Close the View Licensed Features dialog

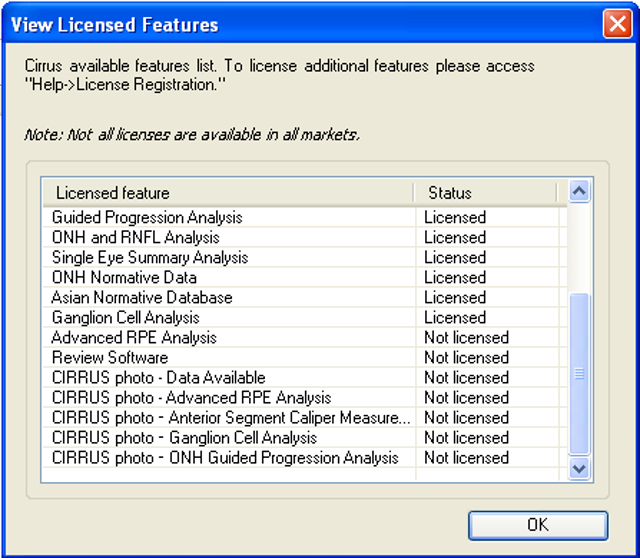coord(618,24)
